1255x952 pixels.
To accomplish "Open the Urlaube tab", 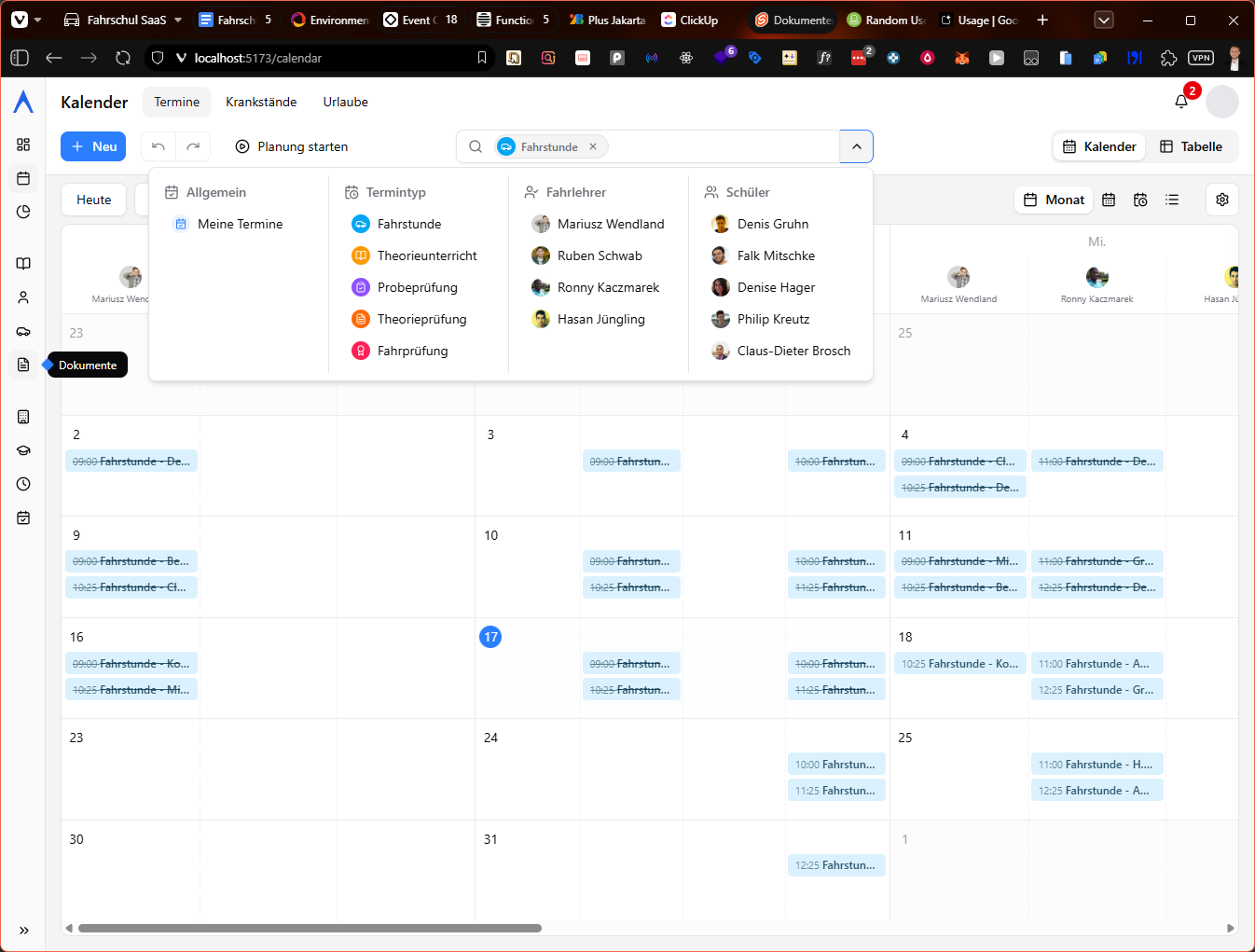I will pos(345,102).
